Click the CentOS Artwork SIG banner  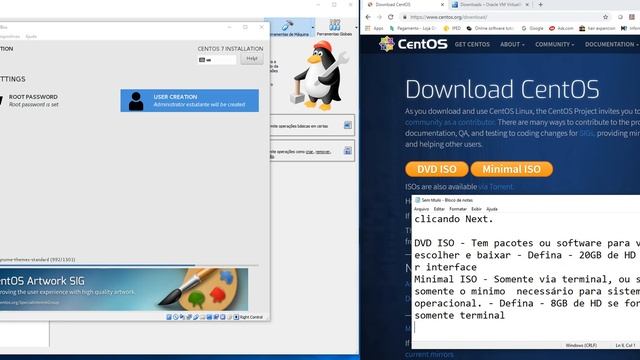click(x=124, y=289)
